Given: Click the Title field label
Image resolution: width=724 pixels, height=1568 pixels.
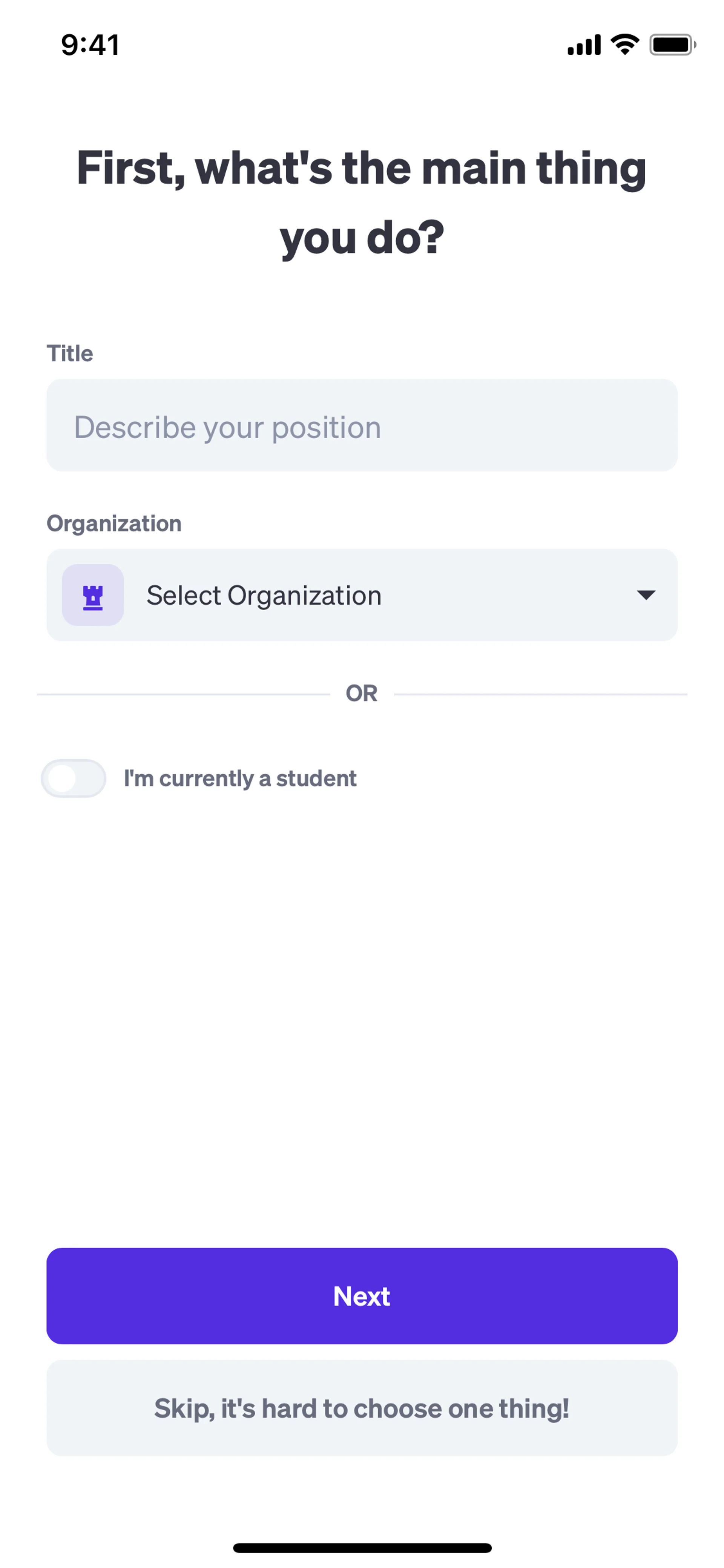Looking at the screenshot, I should (70, 354).
